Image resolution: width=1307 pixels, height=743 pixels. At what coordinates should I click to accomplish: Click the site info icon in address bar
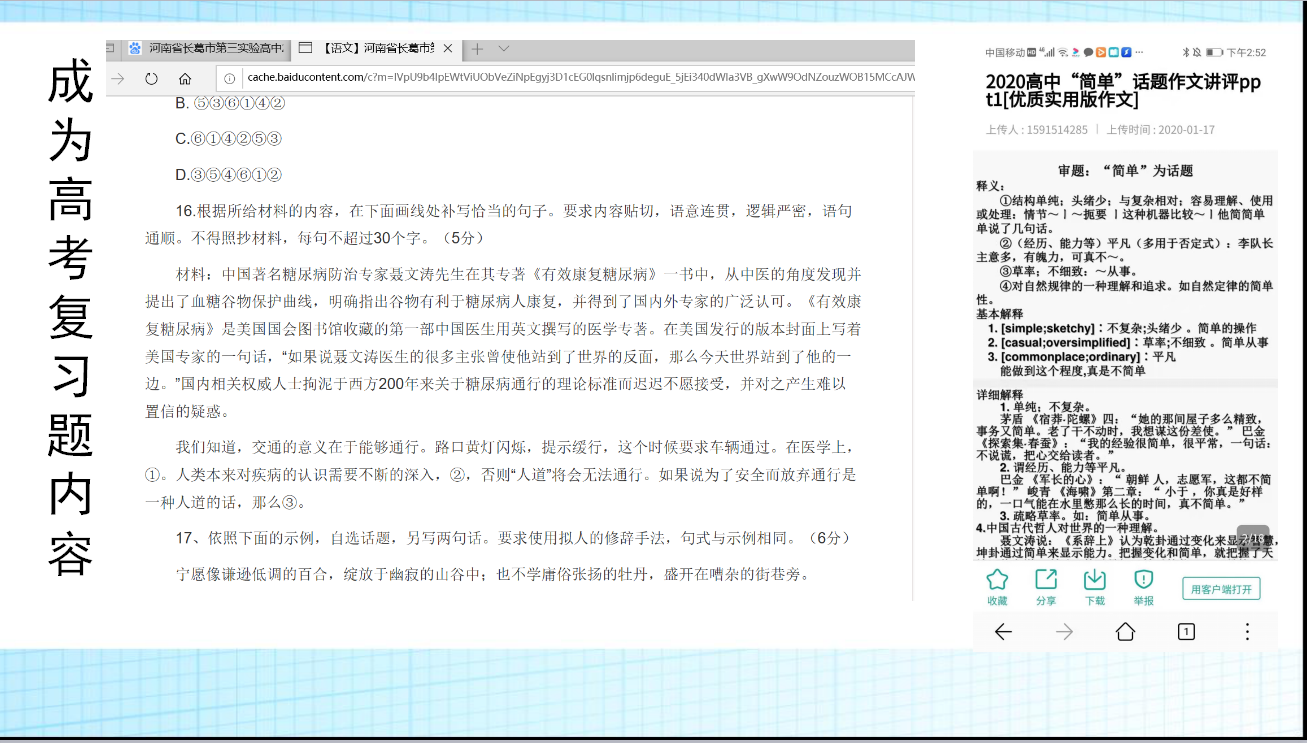coord(230,78)
